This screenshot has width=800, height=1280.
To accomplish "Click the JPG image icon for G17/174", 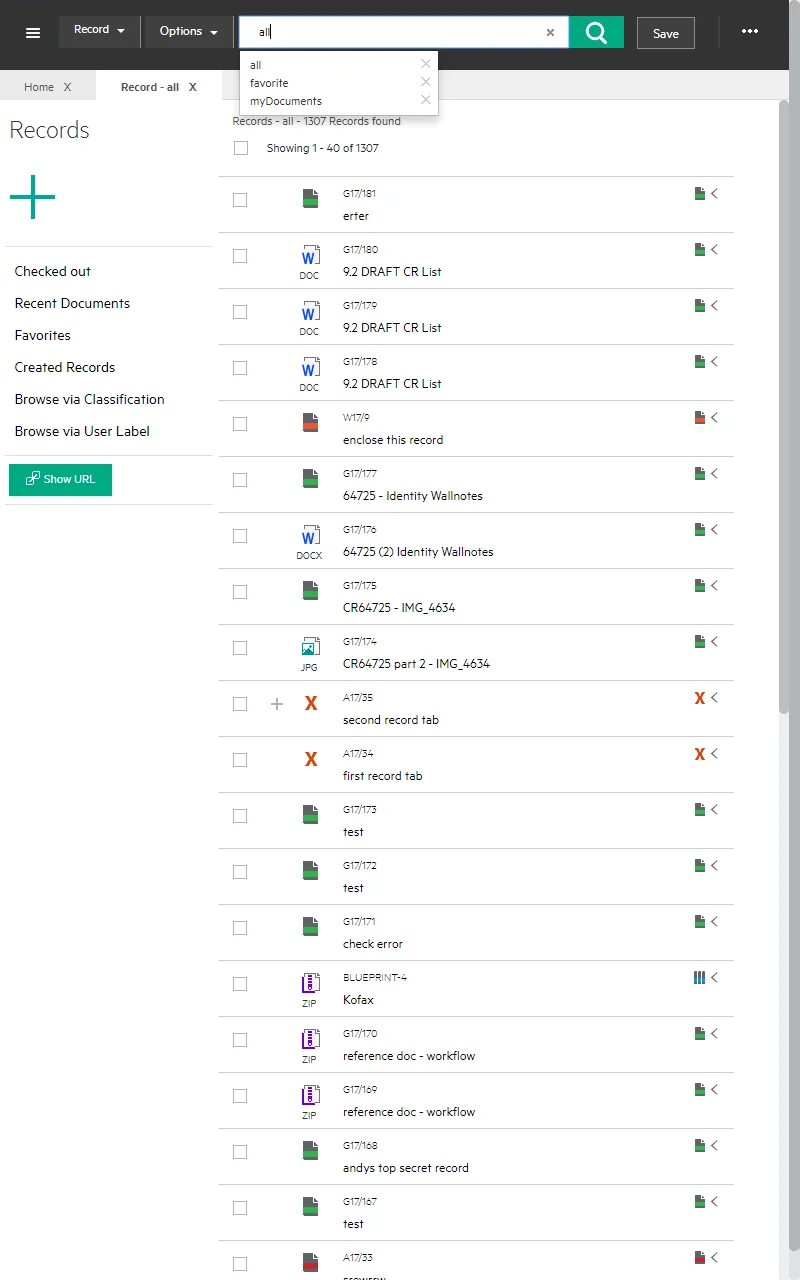I will pos(310,652).
